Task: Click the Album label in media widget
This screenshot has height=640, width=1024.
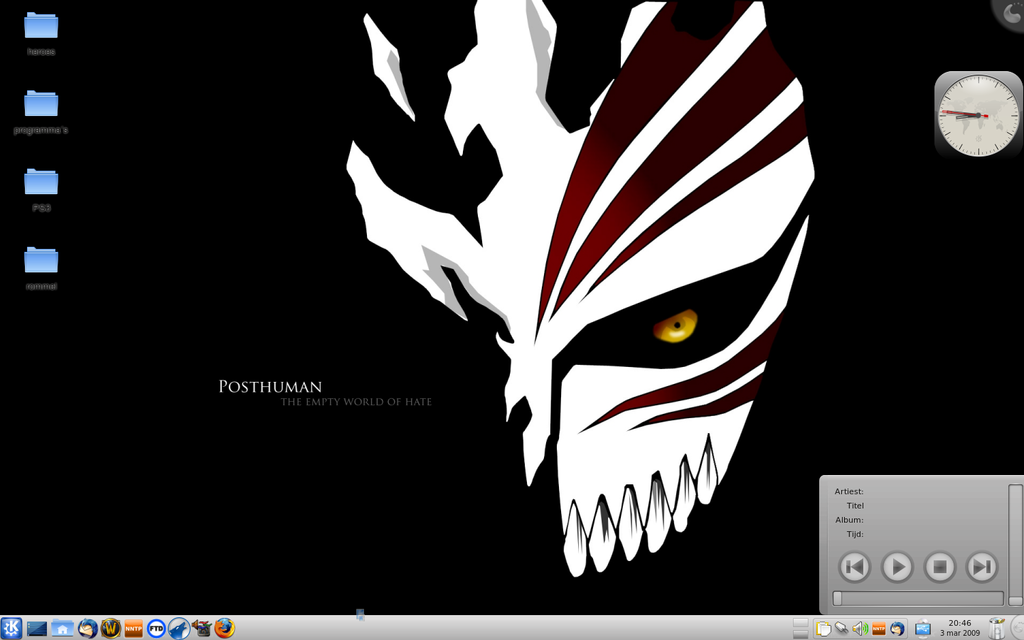Action: click(849, 520)
